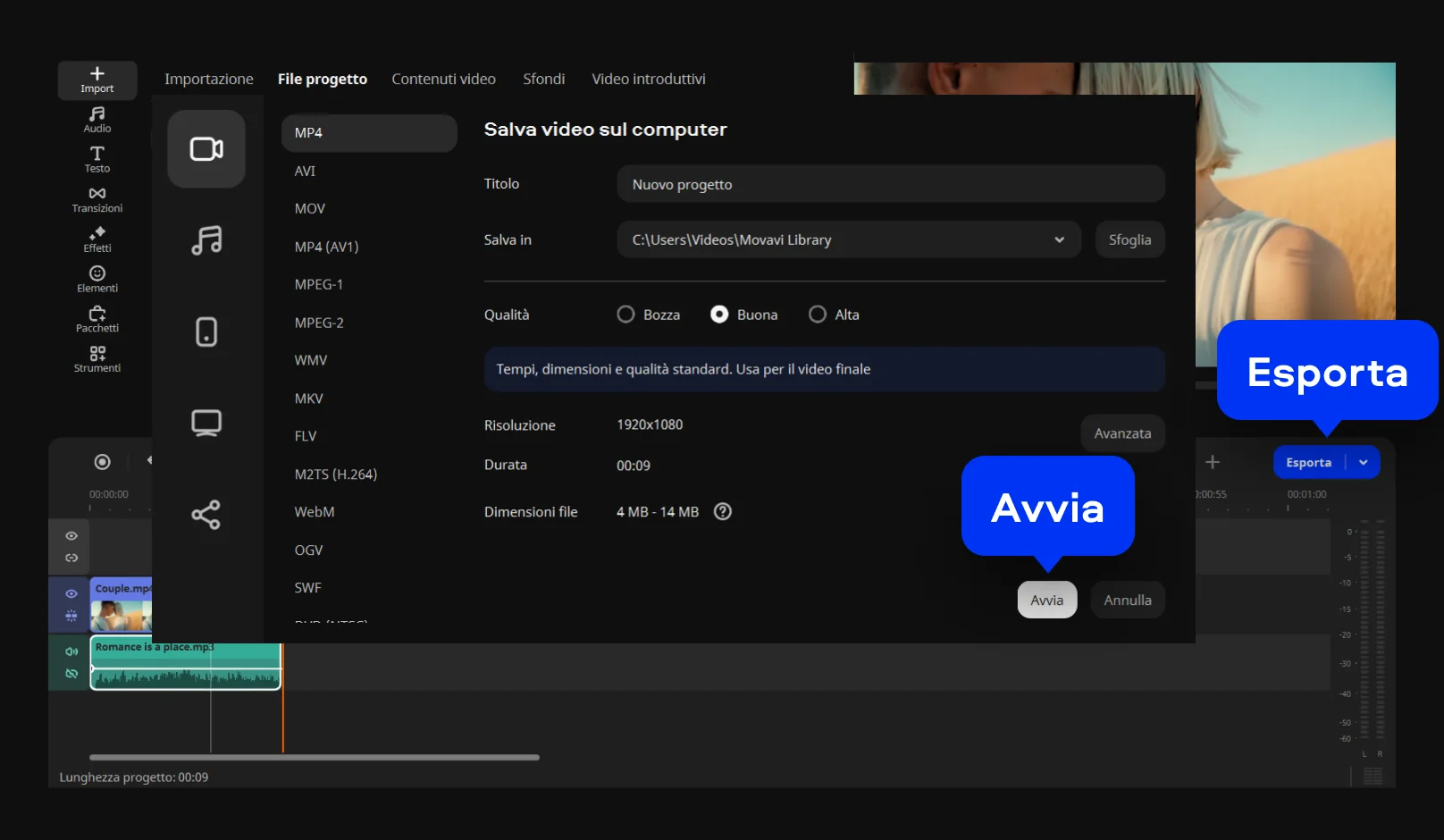1444x840 pixels.
Task: Click the Sfoglia browse button
Action: pyautogui.click(x=1129, y=239)
